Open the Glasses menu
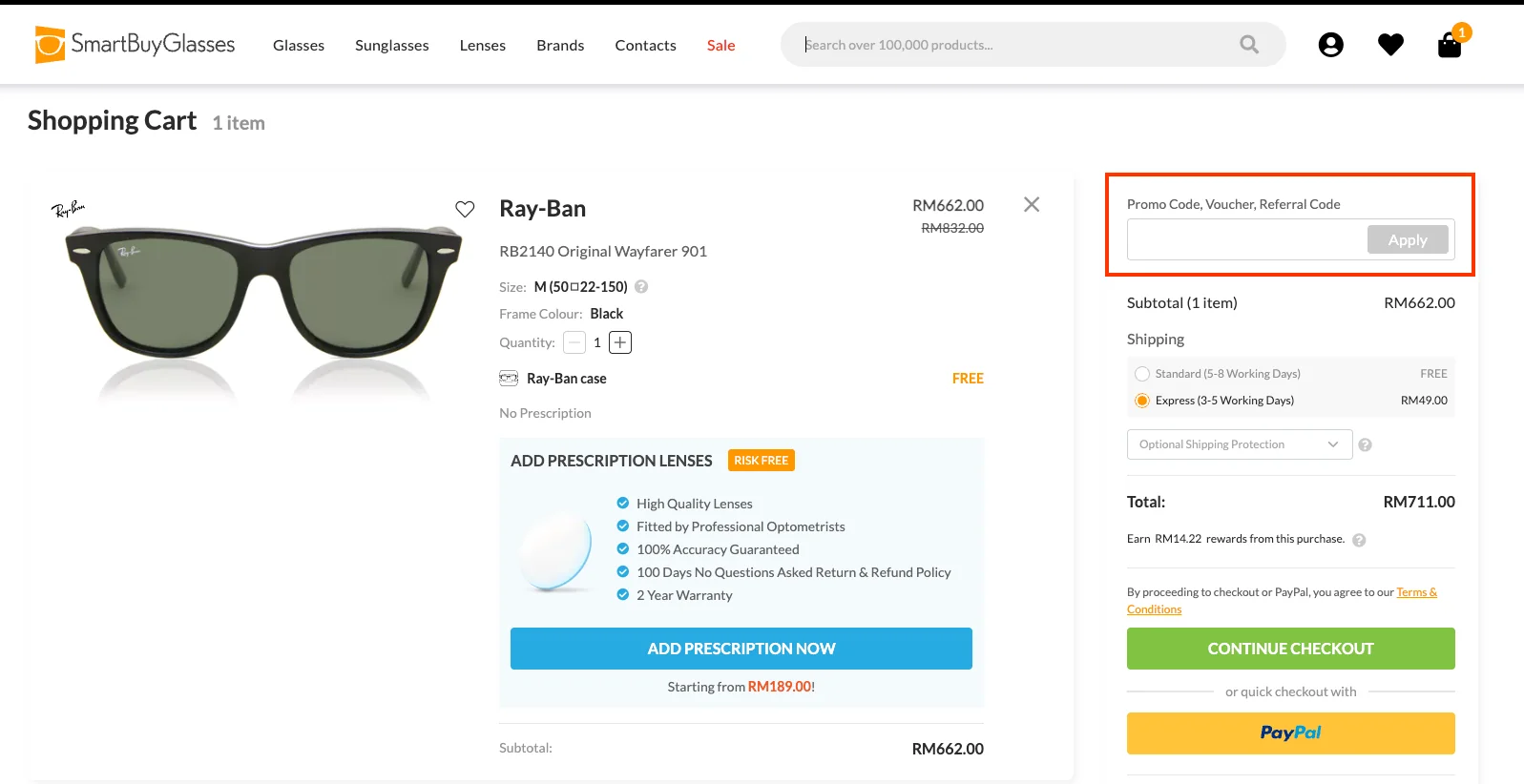1524x784 pixels. pyautogui.click(x=299, y=45)
